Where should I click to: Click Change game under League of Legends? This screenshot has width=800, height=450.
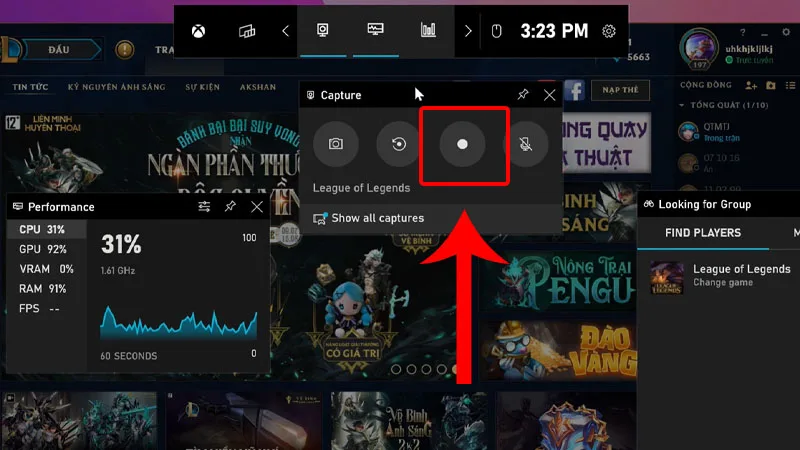723,283
